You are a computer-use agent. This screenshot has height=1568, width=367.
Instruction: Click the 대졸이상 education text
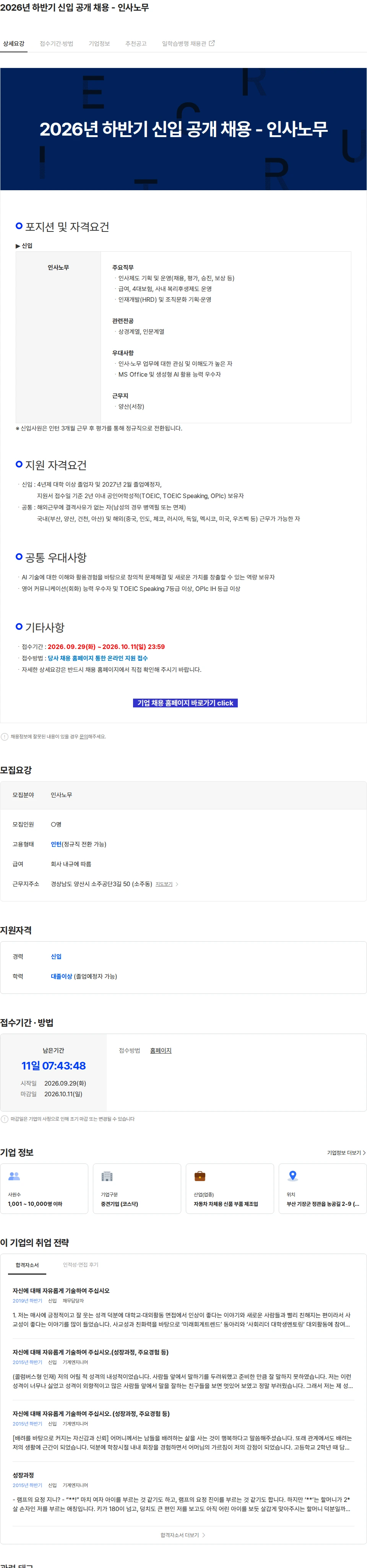[x=61, y=976]
